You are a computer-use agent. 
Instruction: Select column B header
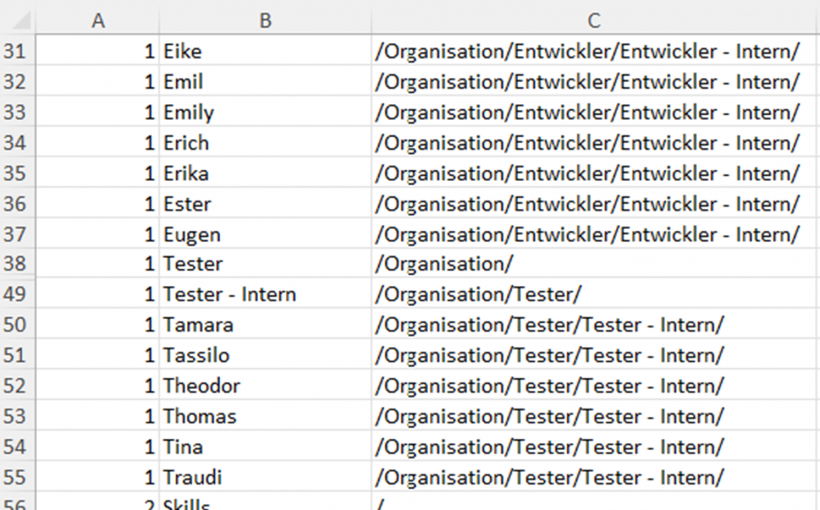pos(265,20)
